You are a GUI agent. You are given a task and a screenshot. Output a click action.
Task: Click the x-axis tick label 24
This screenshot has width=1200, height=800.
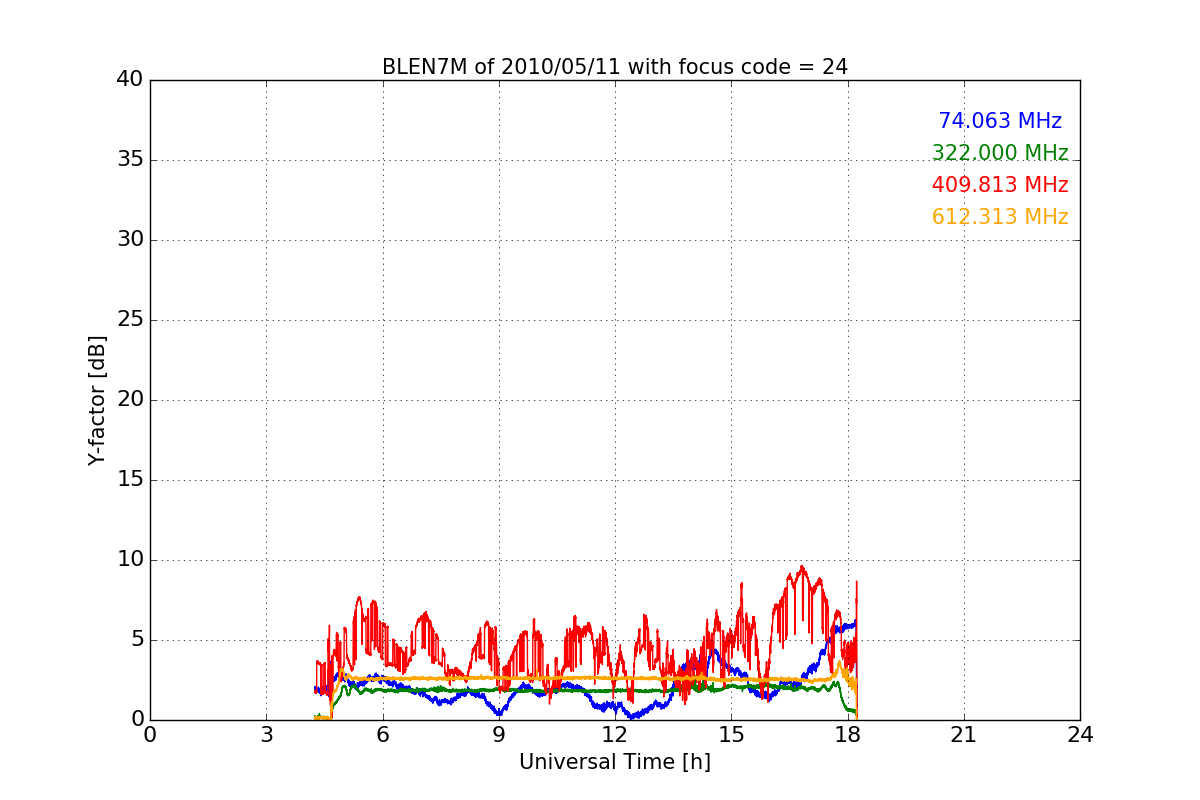(x=1080, y=735)
